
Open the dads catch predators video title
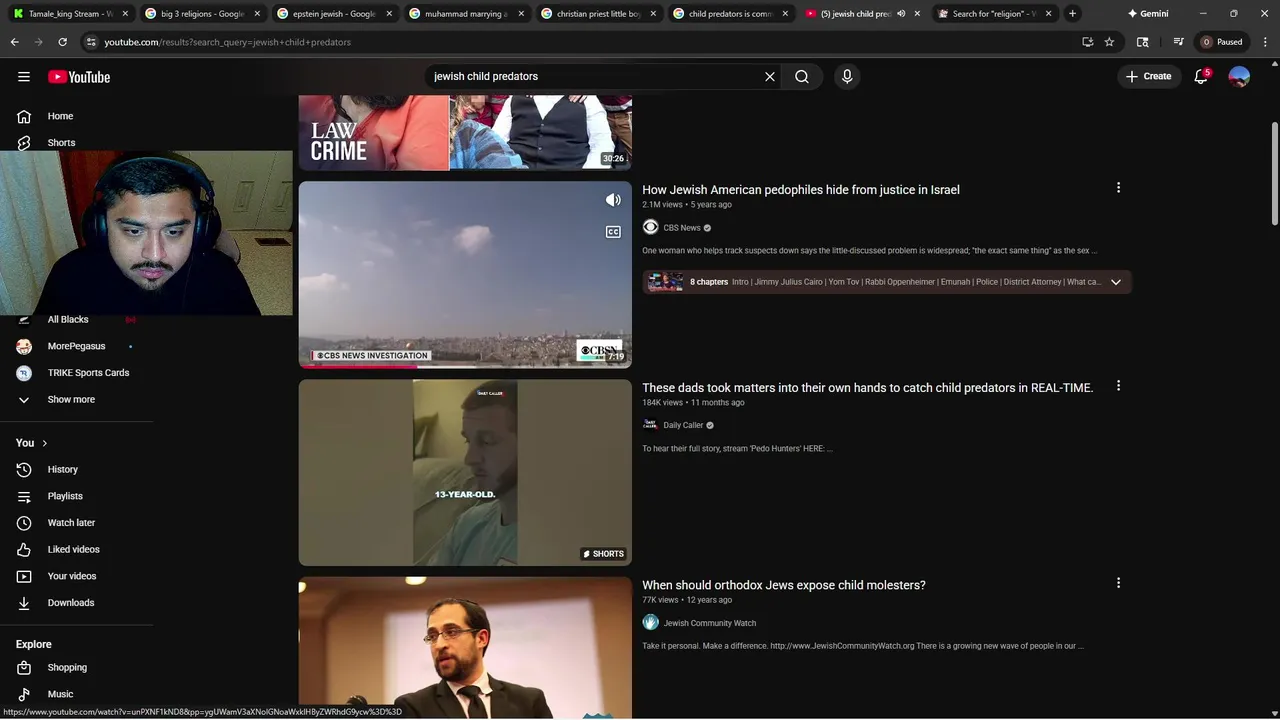(x=867, y=388)
